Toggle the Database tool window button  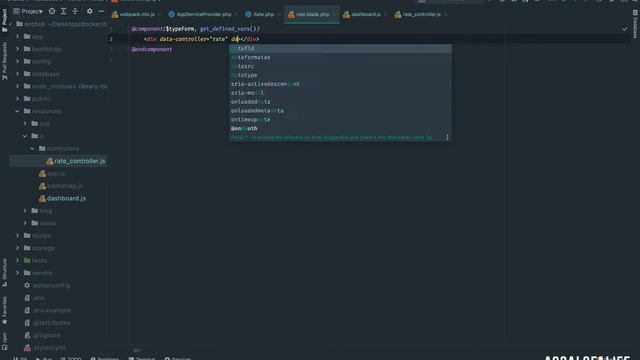[635, 24]
